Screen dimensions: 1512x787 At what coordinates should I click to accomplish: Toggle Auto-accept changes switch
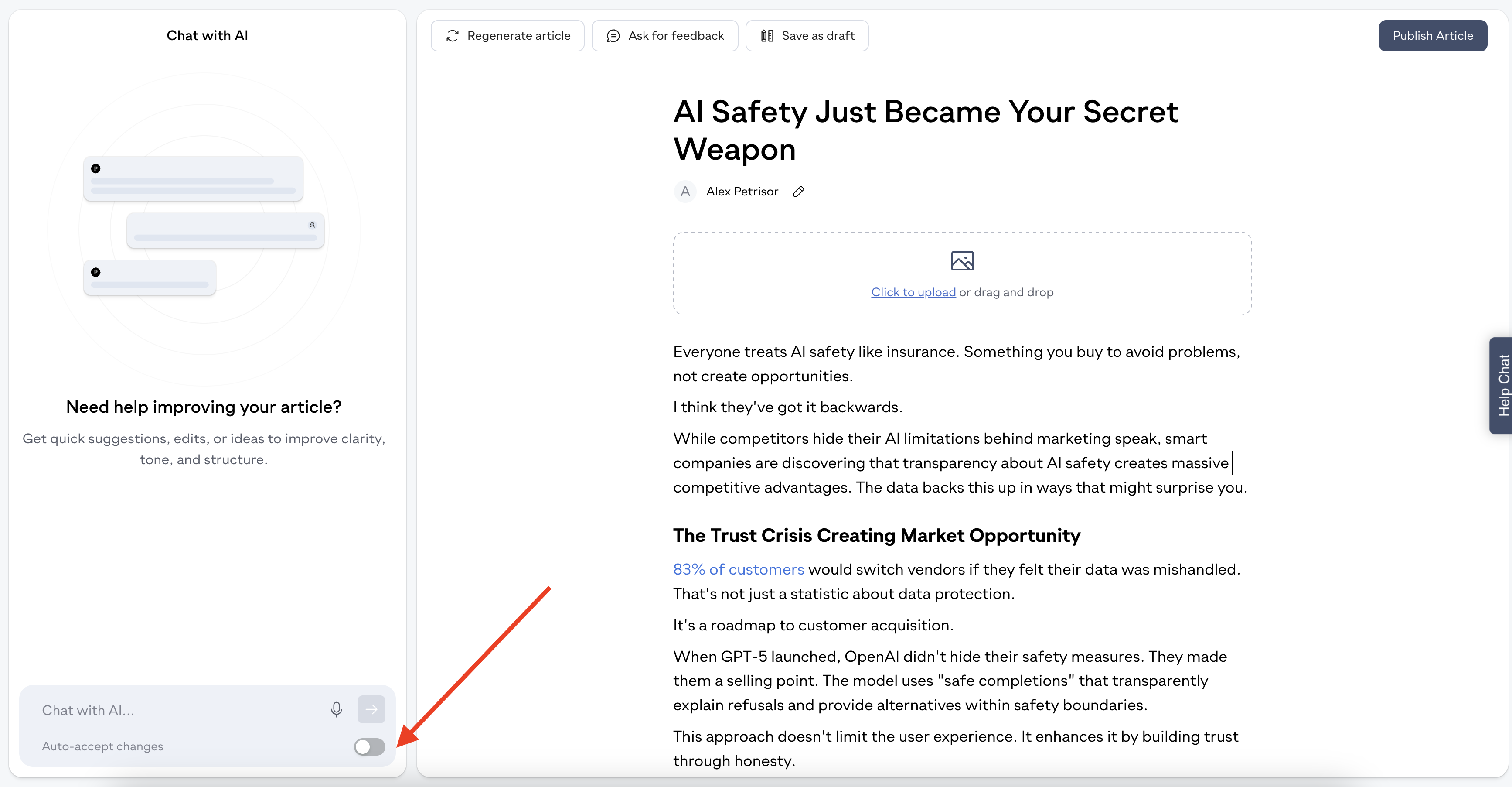(369, 746)
